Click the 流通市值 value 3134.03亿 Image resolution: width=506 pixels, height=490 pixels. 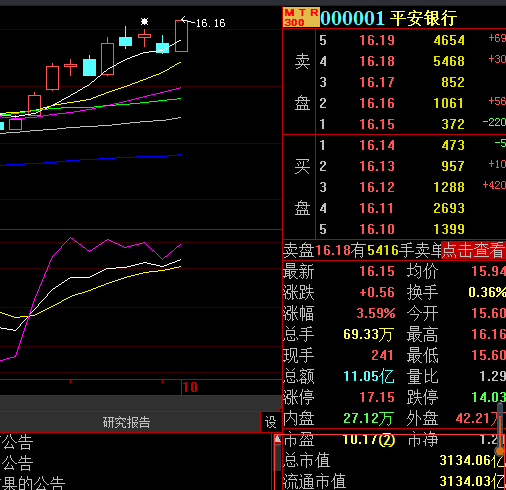(x=472, y=481)
